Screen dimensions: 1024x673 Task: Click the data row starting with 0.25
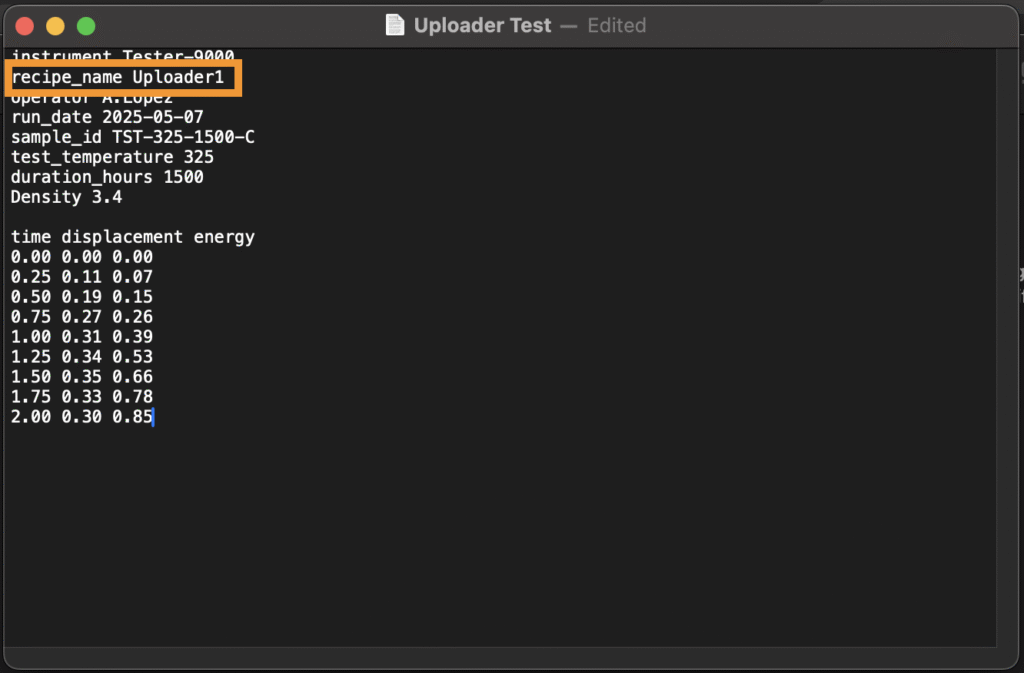81,277
